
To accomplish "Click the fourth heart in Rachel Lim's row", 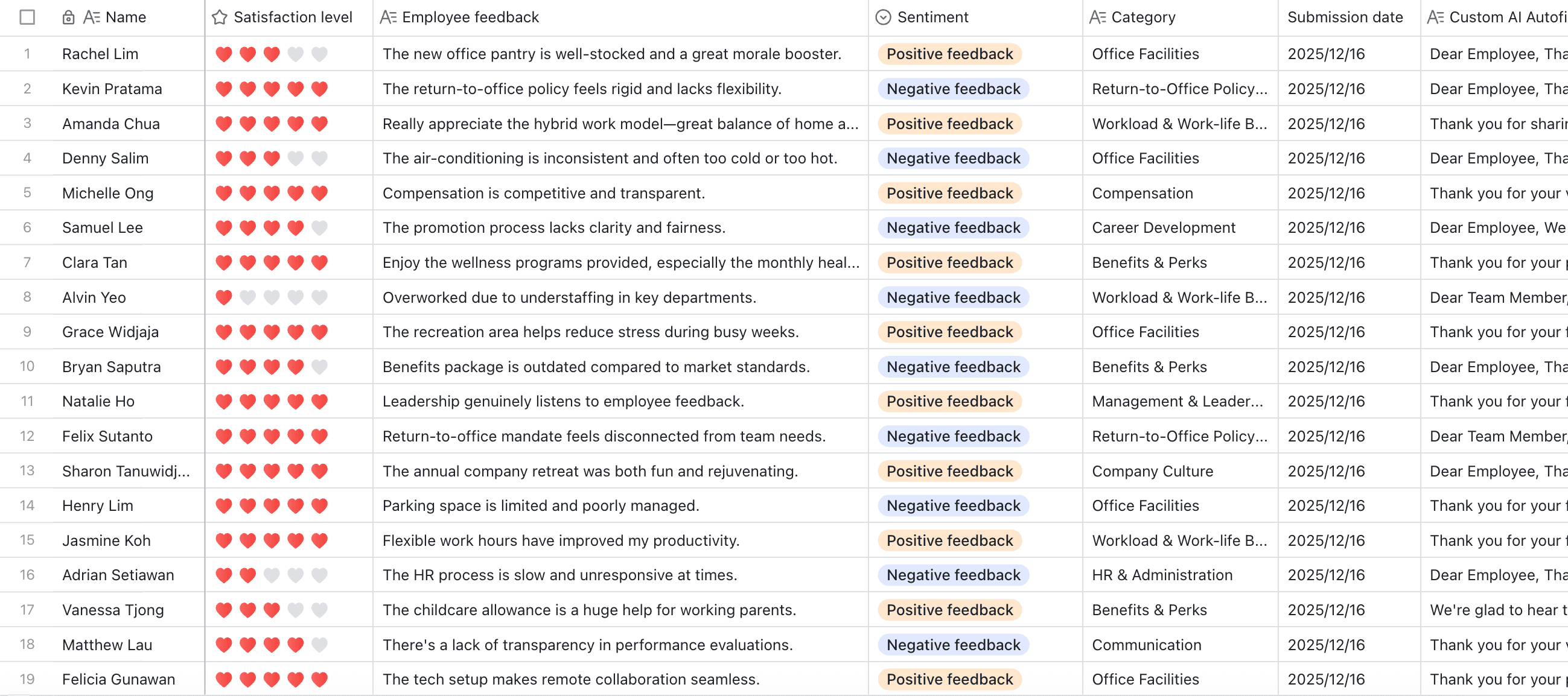I will (295, 54).
